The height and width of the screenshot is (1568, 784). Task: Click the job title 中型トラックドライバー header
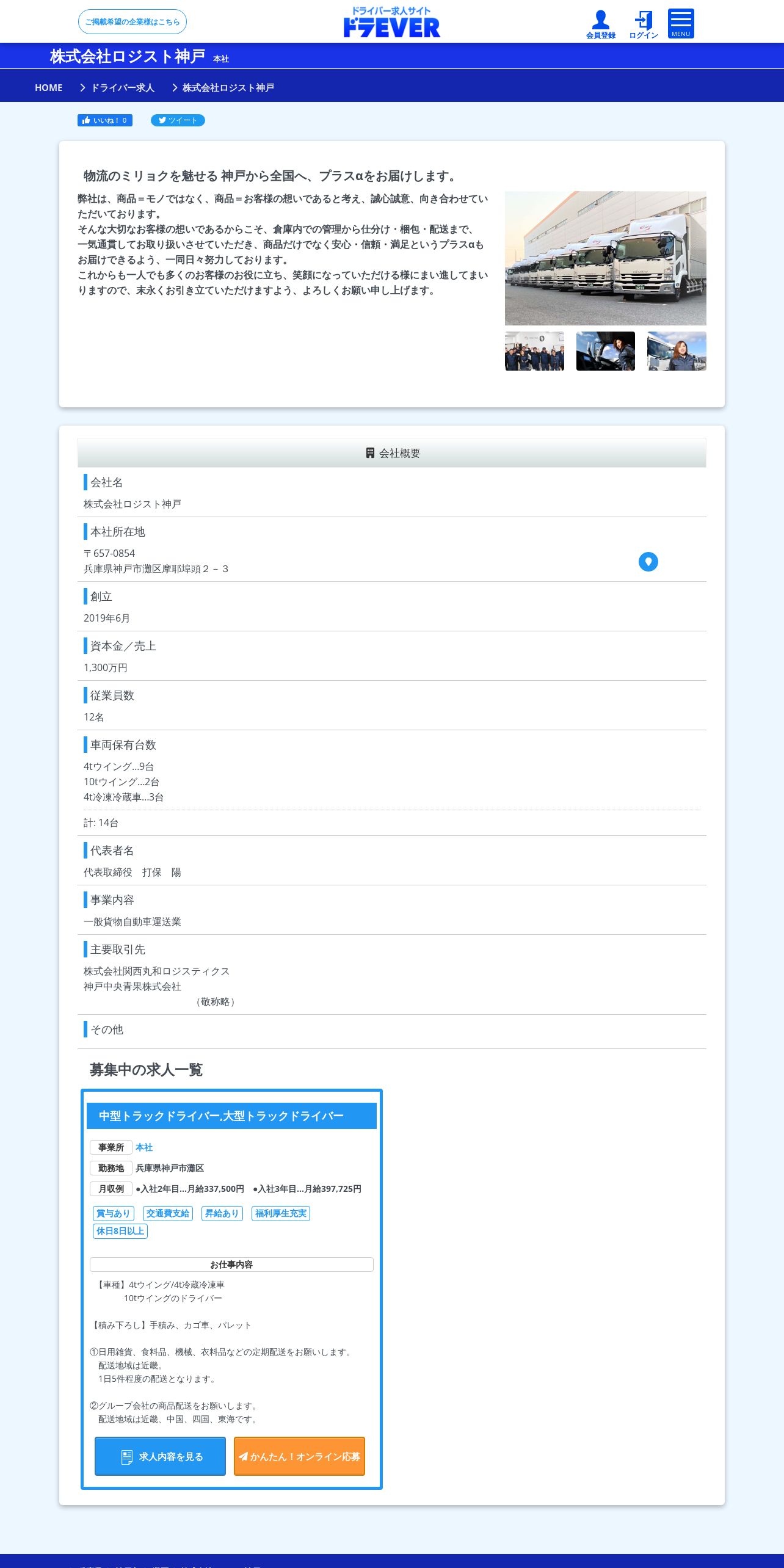click(231, 1116)
